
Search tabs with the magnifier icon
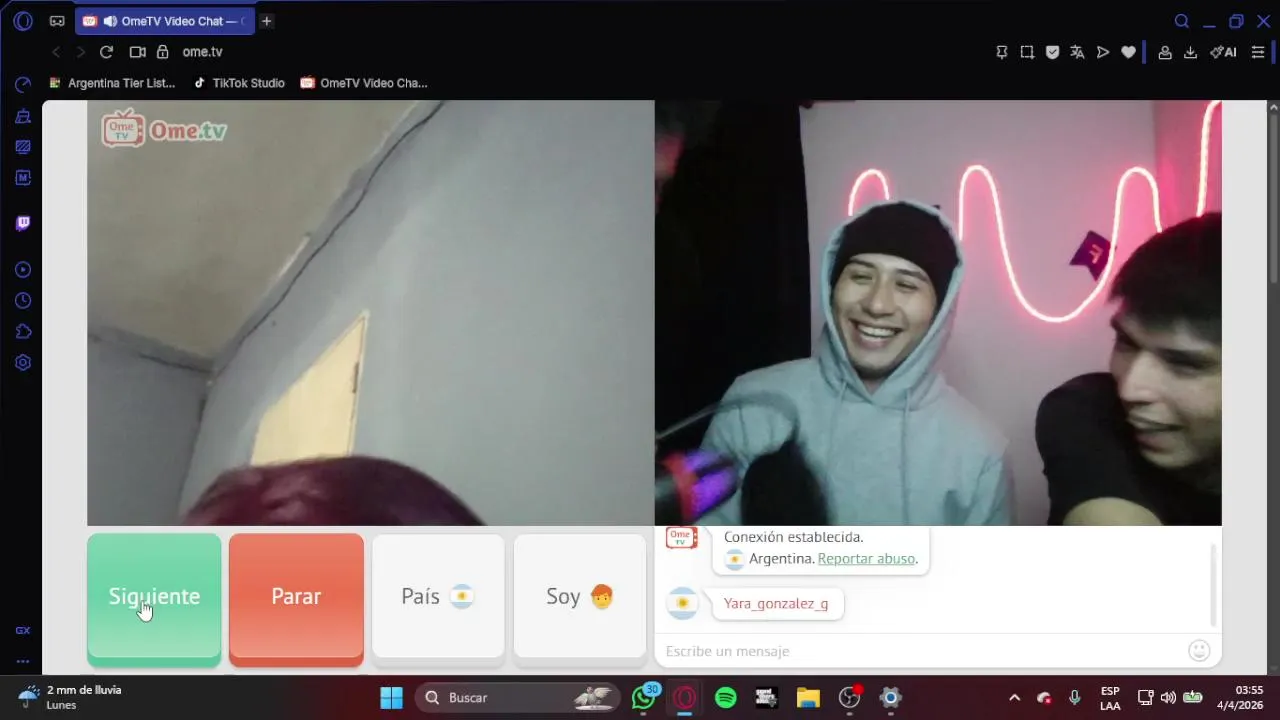(x=1182, y=21)
